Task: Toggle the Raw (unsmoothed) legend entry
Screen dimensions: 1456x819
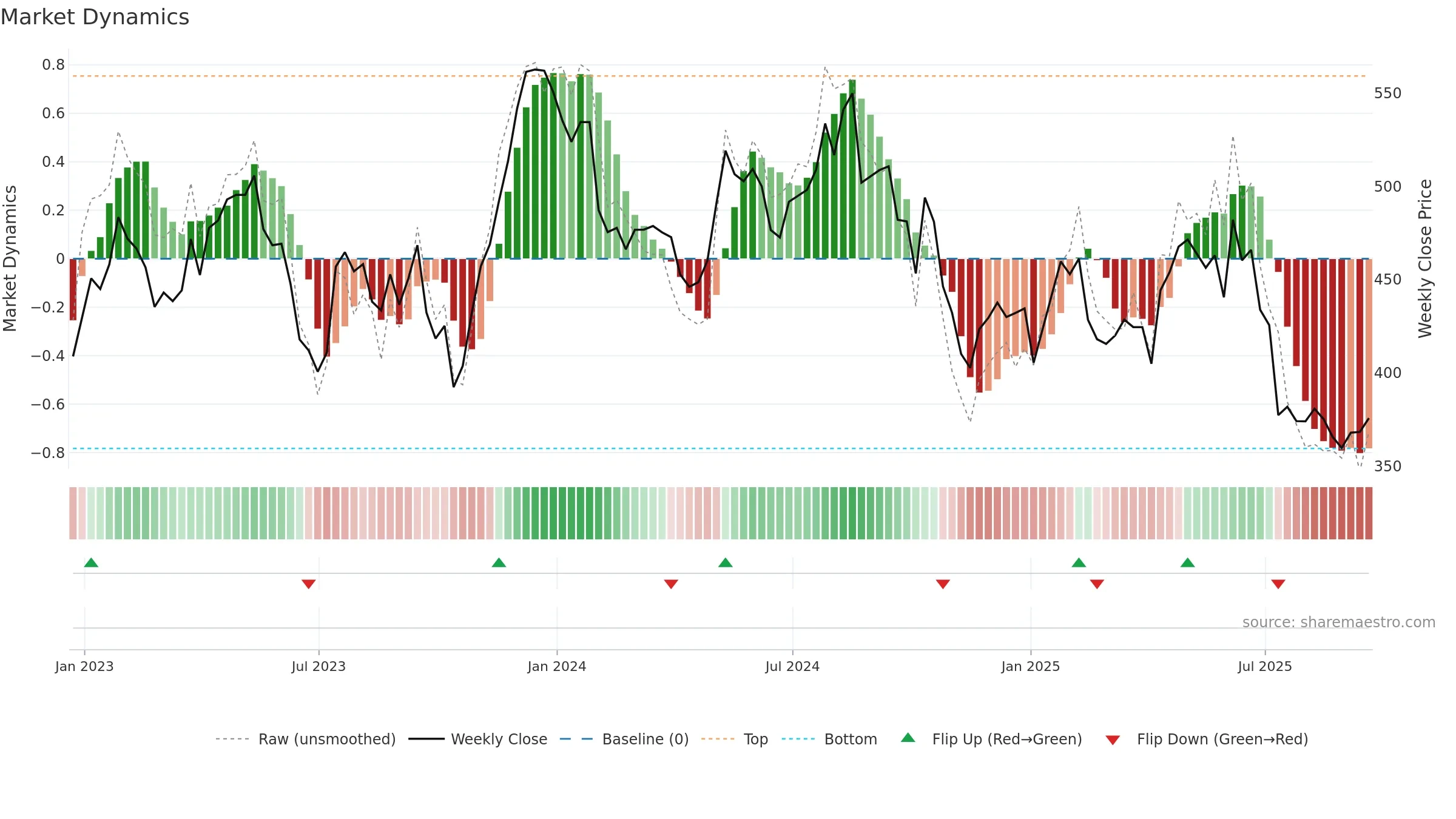Action: pyautogui.click(x=305, y=739)
